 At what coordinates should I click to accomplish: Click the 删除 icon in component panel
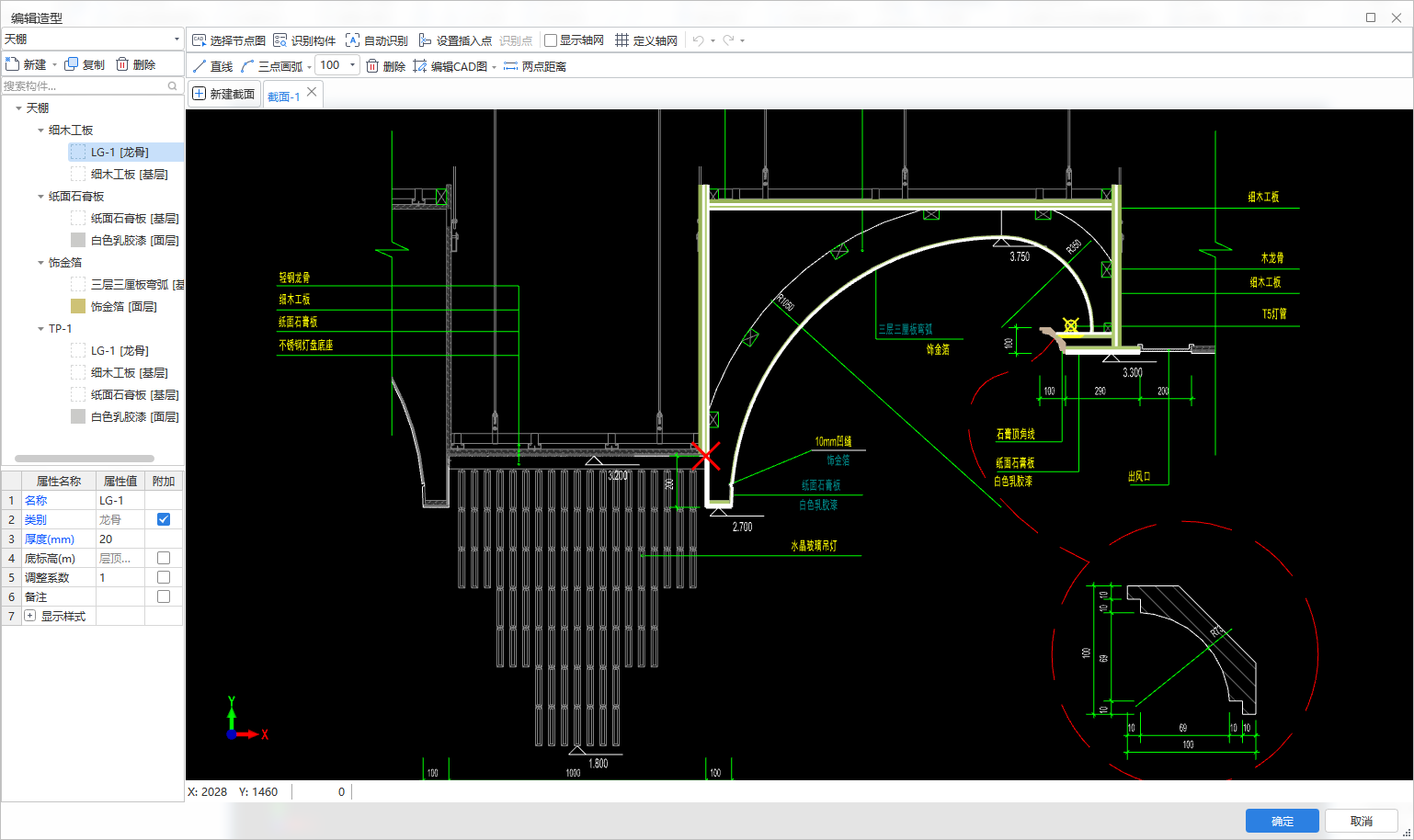pyautogui.click(x=121, y=64)
